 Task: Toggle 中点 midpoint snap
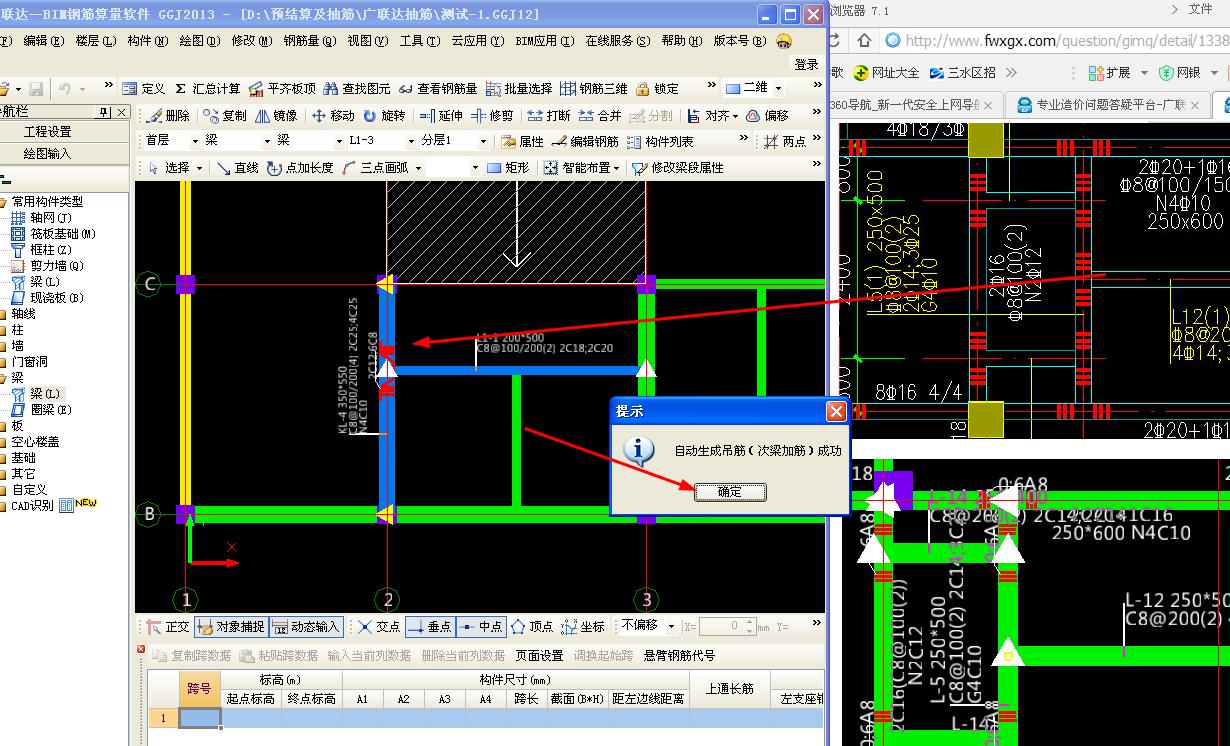[x=481, y=627]
